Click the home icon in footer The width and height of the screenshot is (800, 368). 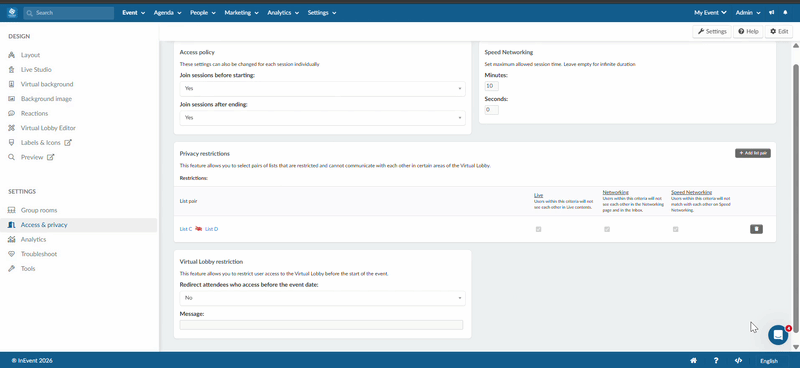(693, 360)
